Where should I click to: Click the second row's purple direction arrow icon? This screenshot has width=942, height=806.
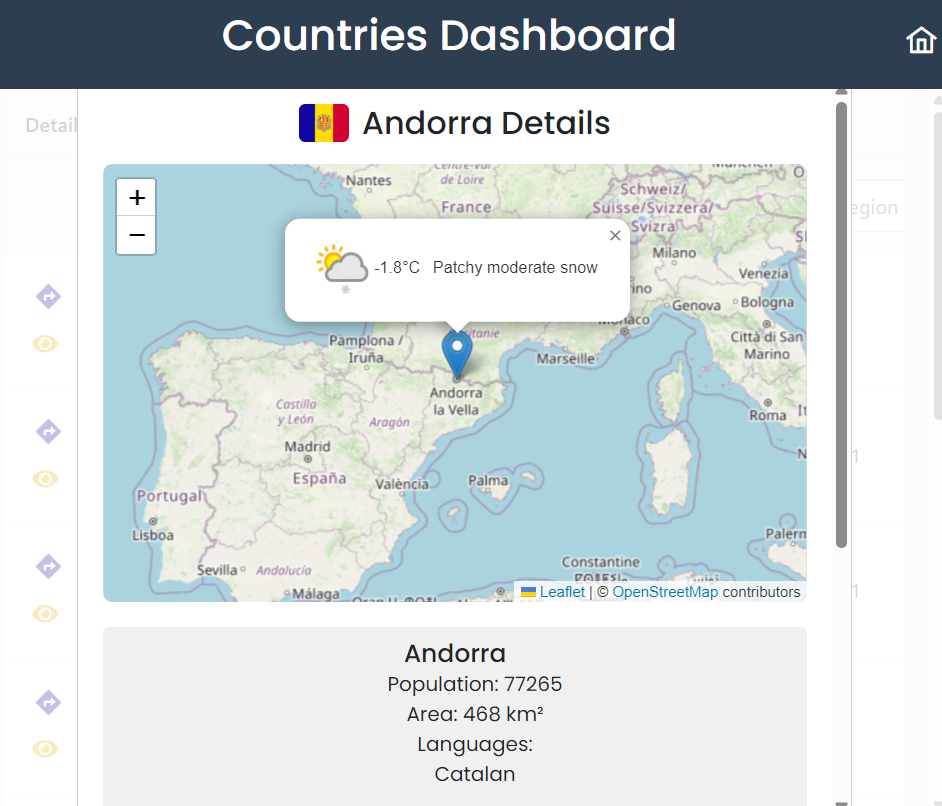pos(48,431)
